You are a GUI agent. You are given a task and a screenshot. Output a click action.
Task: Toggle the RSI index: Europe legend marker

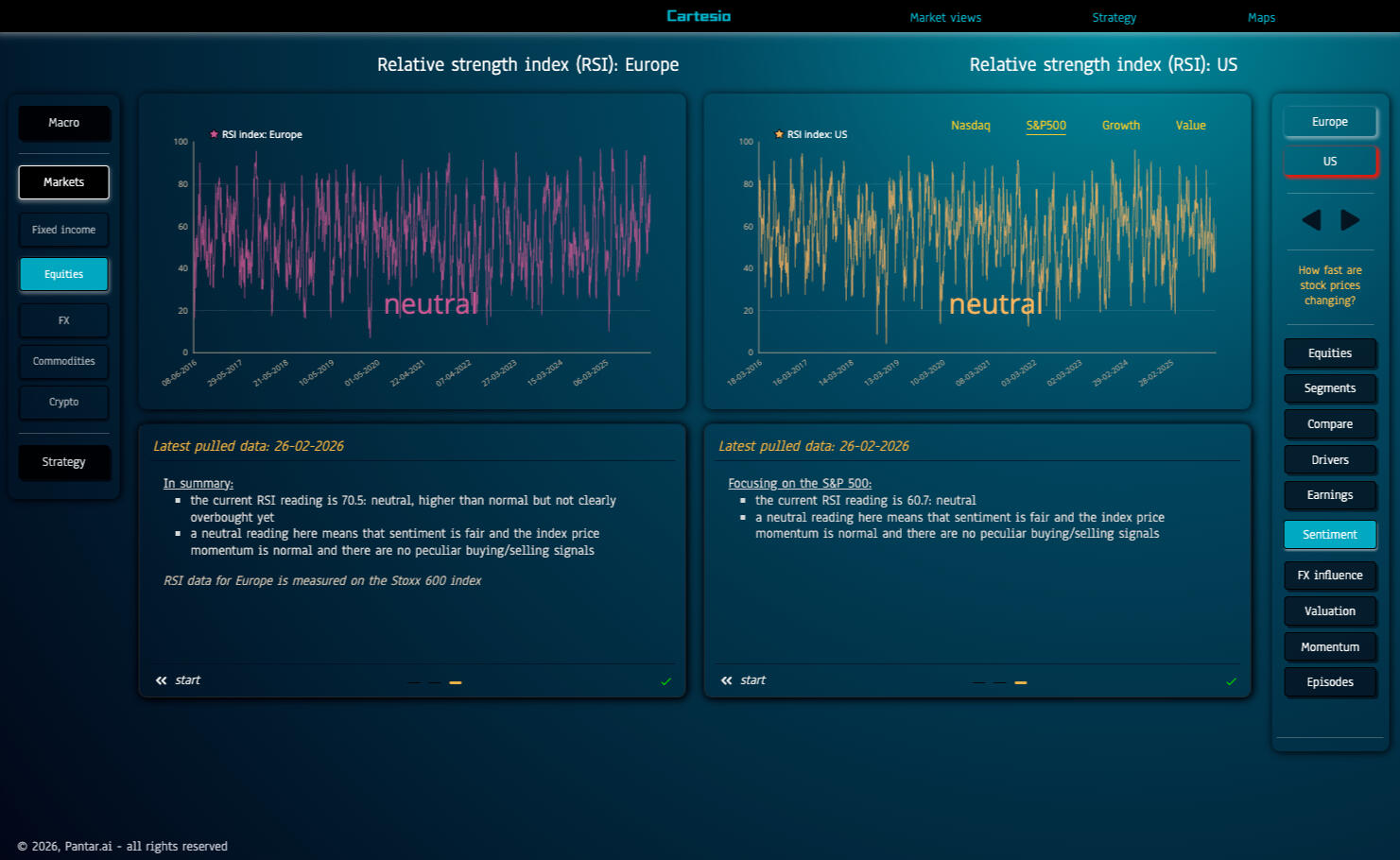[x=215, y=135]
